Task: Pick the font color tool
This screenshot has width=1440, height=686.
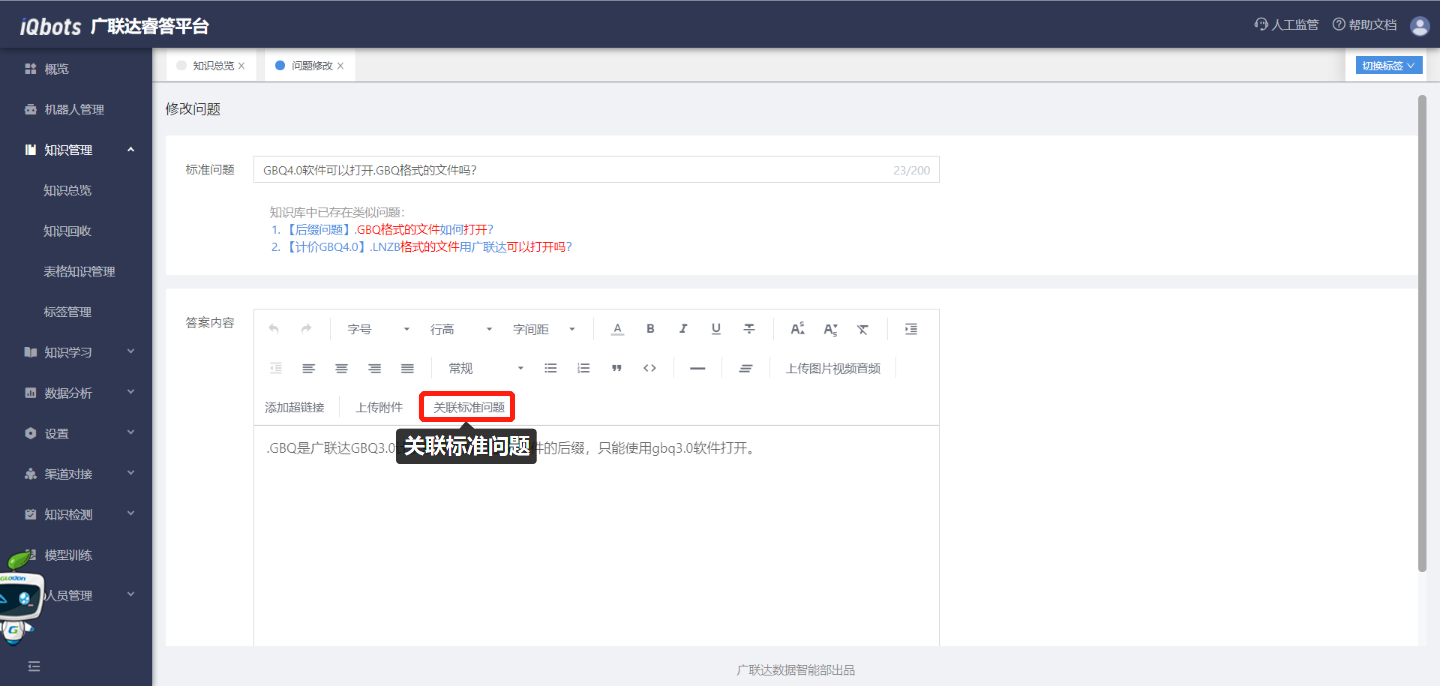Action: 617,329
